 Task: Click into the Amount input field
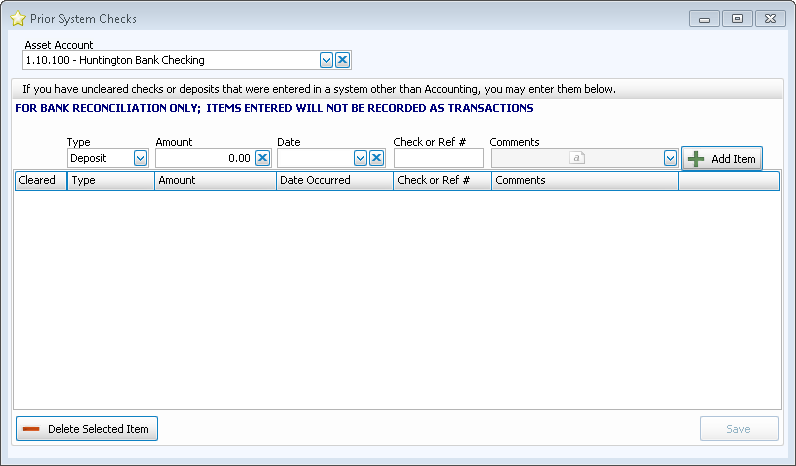(204, 158)
